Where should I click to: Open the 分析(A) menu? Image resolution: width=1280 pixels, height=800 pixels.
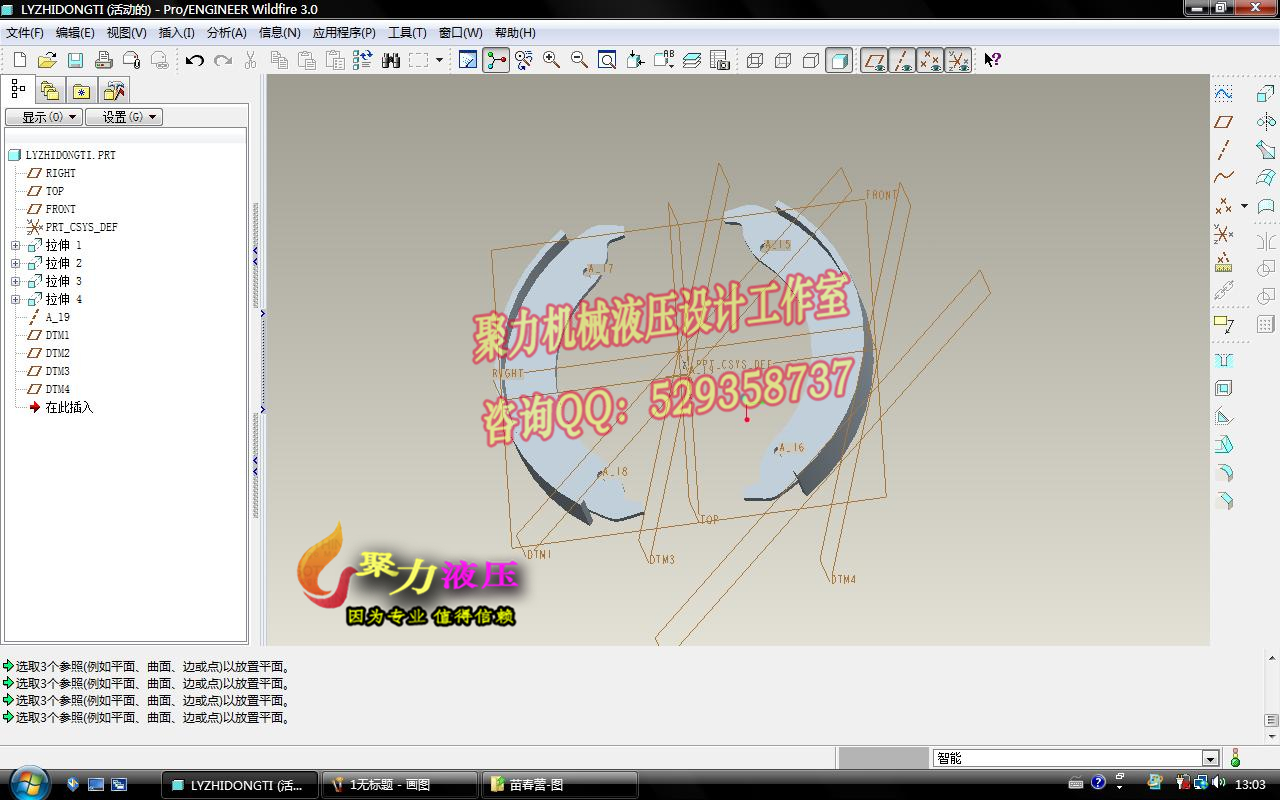(228, 33)
